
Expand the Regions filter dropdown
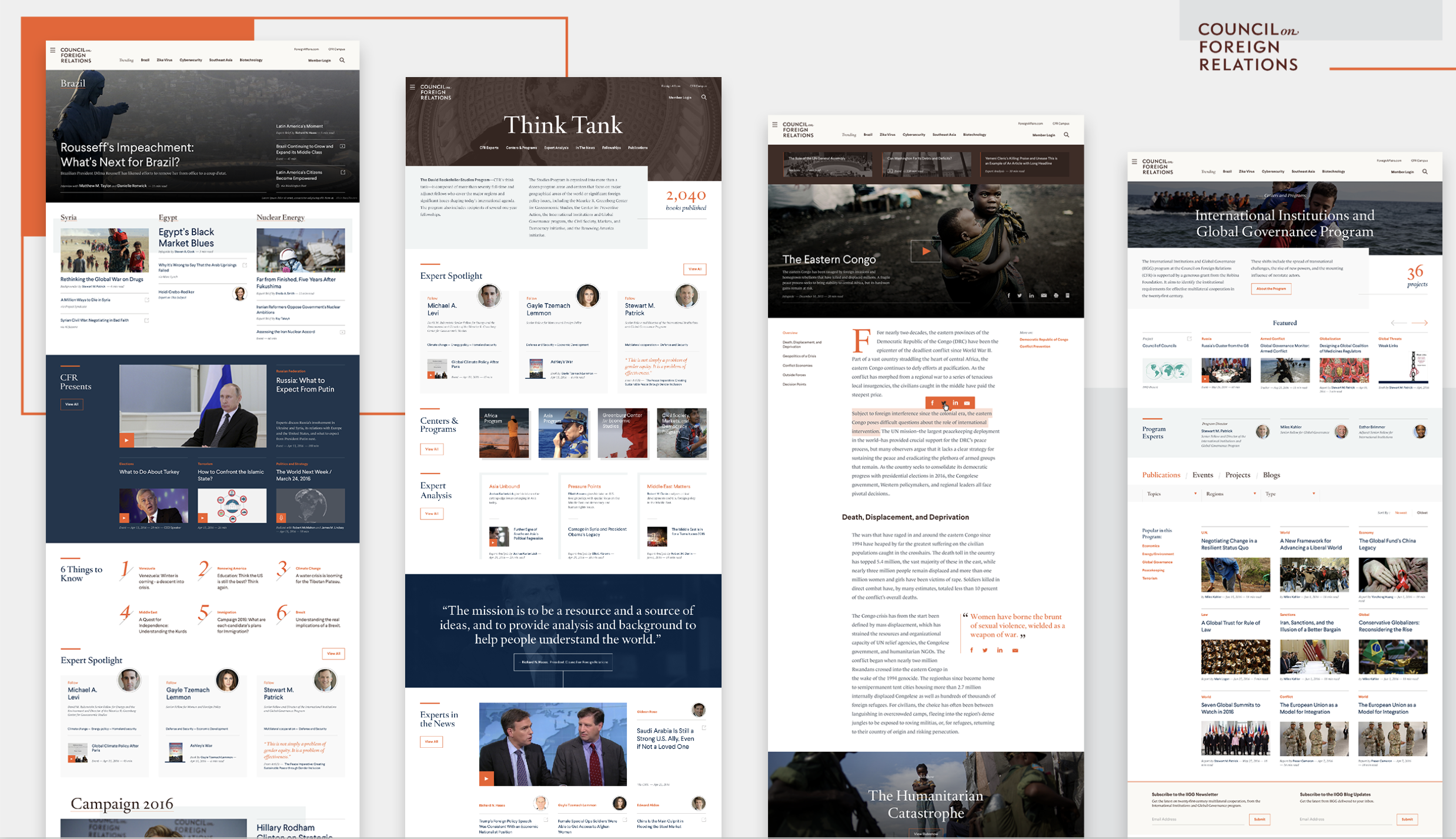pos(1230,494)
